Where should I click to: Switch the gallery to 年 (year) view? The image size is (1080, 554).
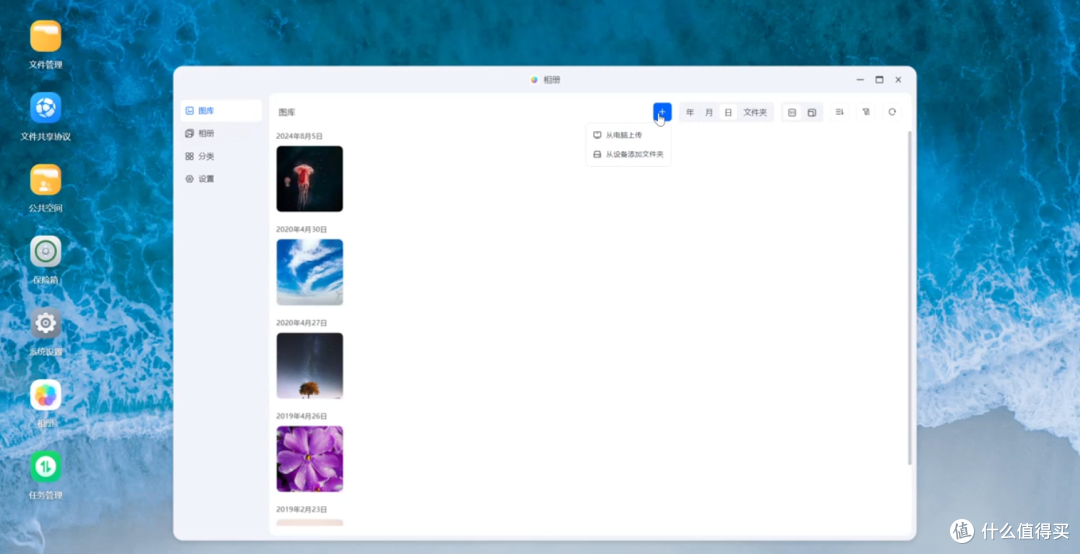pos(690,112)
